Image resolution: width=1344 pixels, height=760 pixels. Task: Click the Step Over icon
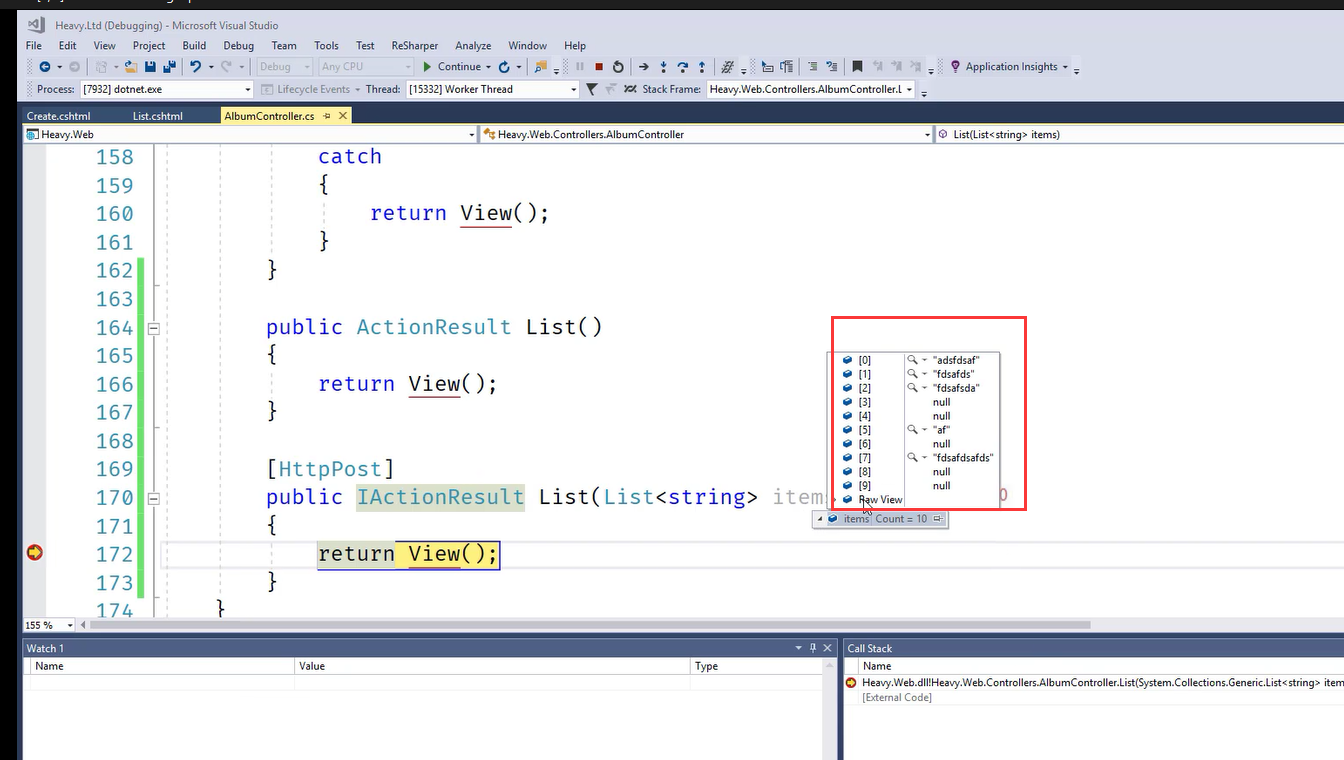pos(683,67)
